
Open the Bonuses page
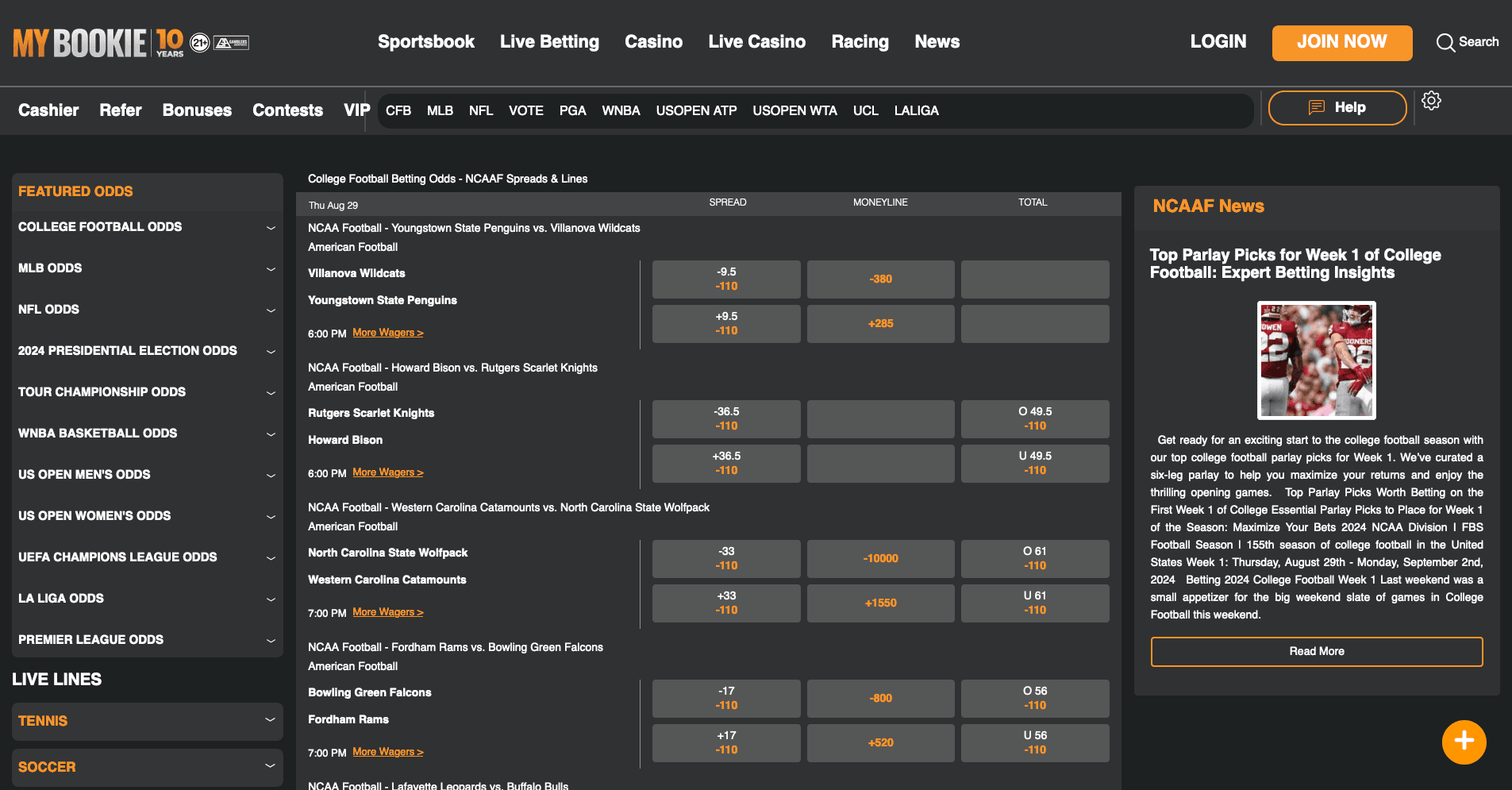click(197, 110)
